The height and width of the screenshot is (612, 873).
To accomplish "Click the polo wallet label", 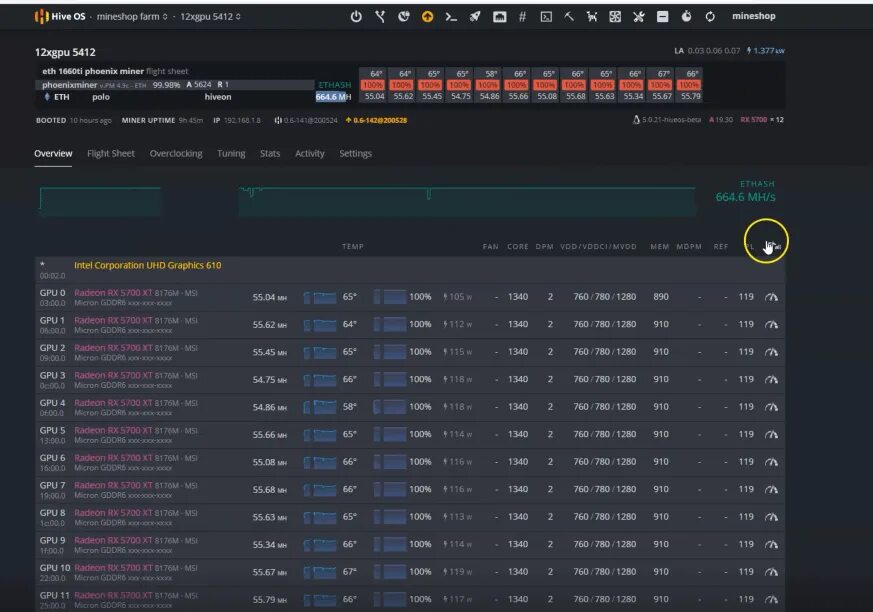I will pos(101,97).
